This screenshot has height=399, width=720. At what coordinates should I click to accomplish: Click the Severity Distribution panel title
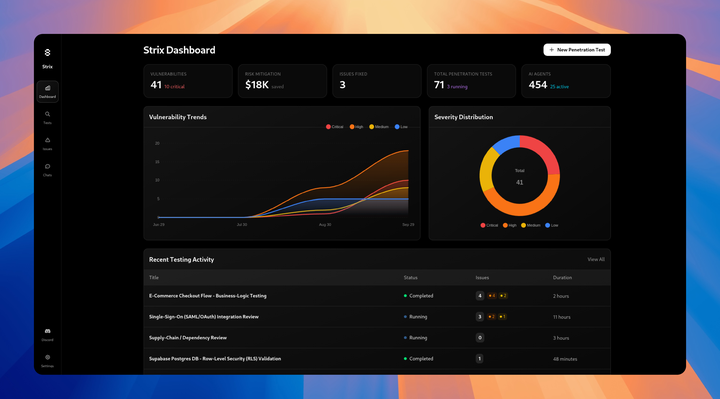click(464, 117)
